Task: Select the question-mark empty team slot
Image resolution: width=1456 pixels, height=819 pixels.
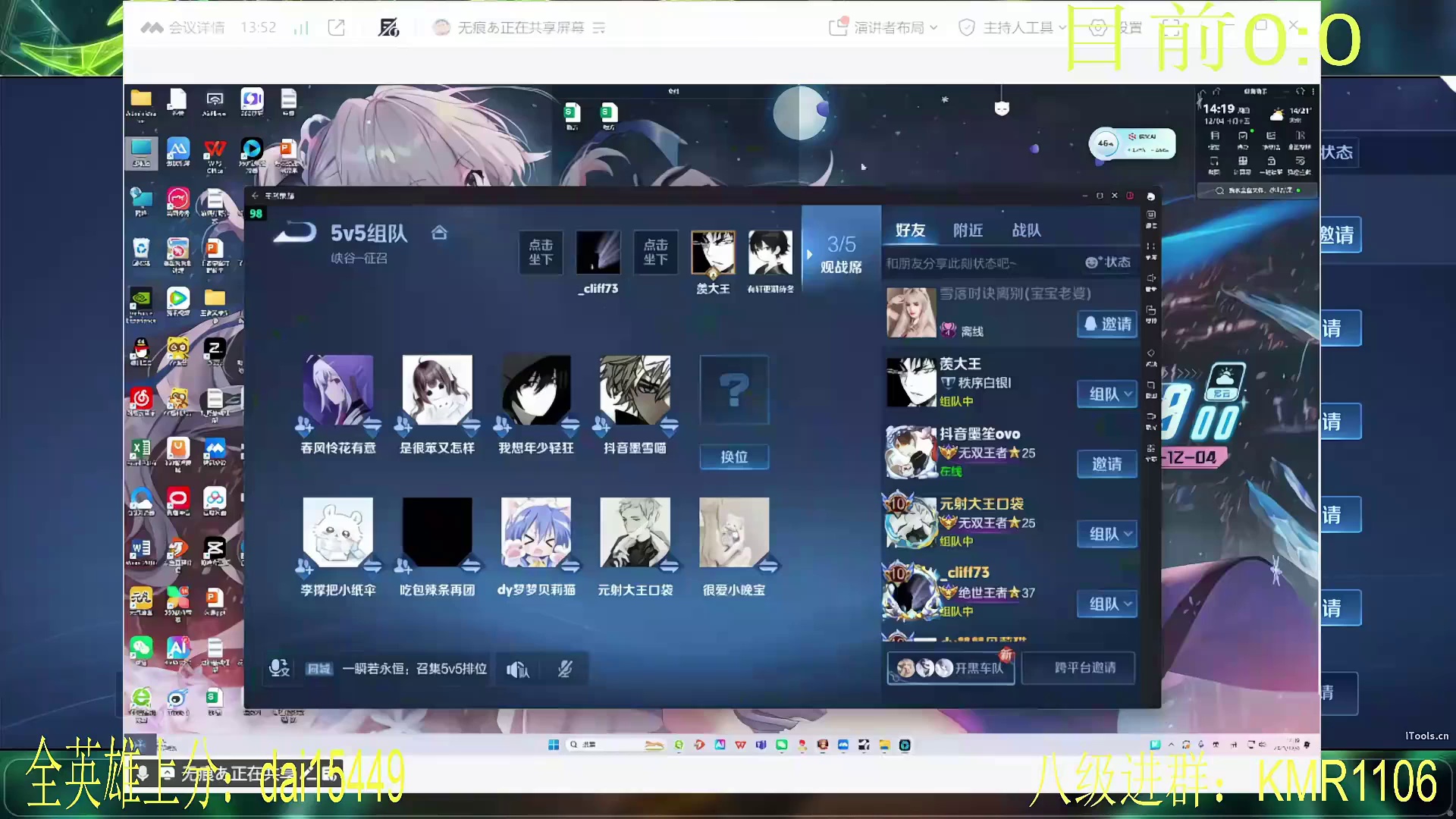Action: 733,390
